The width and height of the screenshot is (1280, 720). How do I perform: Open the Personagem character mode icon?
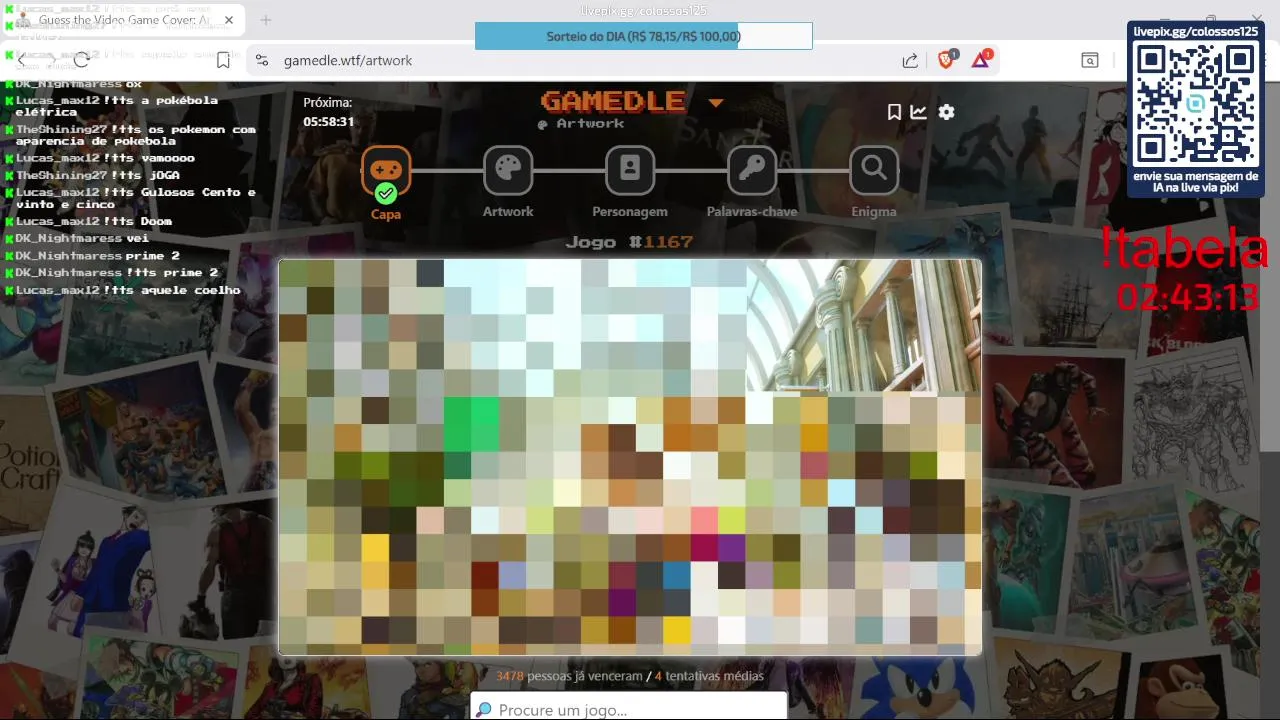pyautogui.click(x=630, y=171)
